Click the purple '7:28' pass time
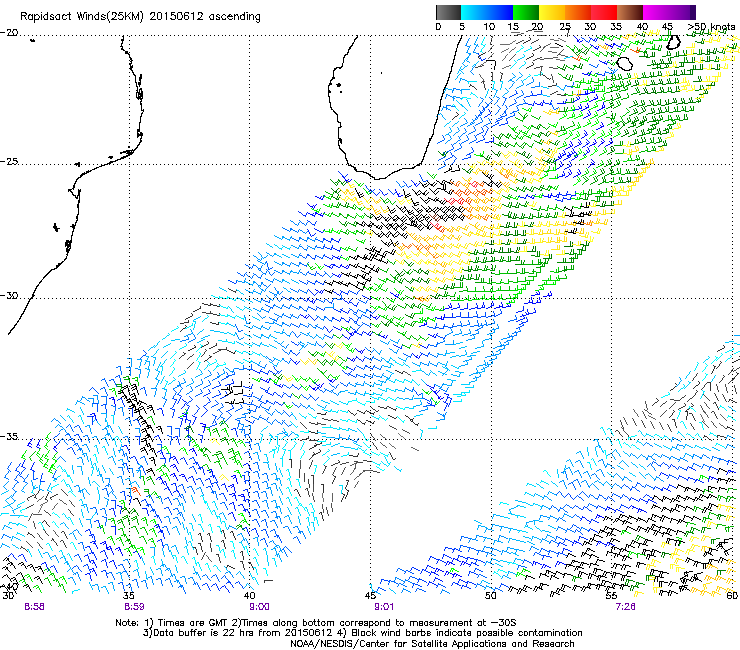The width and height of the screenshot is (740, 650). 626,607
